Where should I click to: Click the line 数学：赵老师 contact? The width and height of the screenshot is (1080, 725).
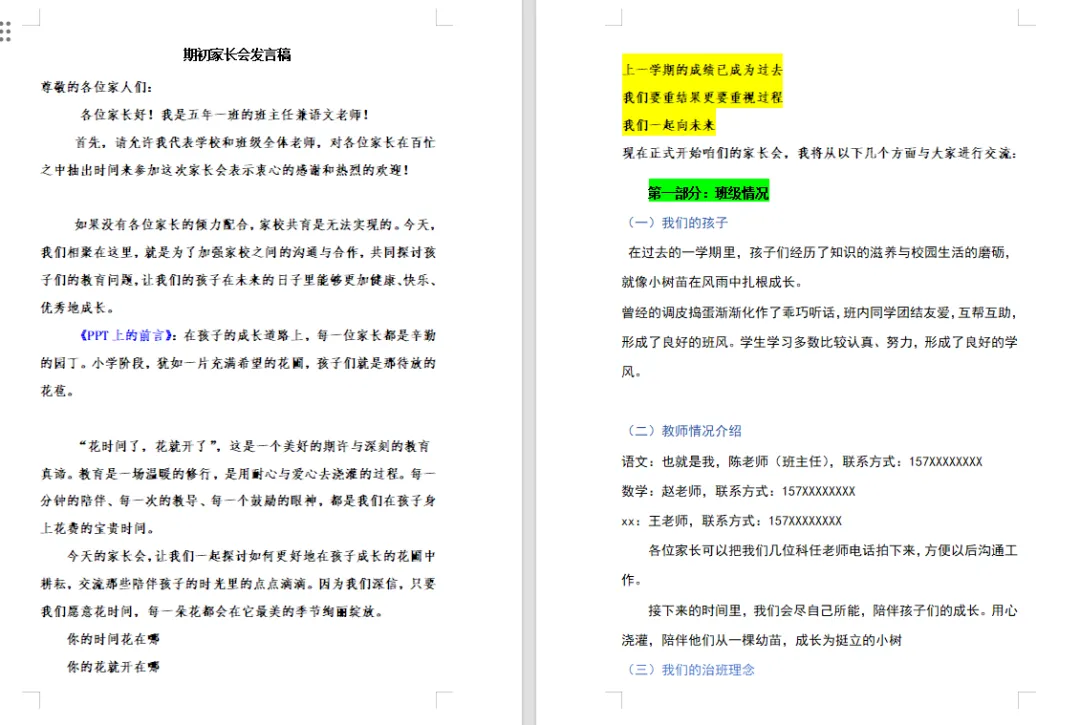[x=738, y=491]
